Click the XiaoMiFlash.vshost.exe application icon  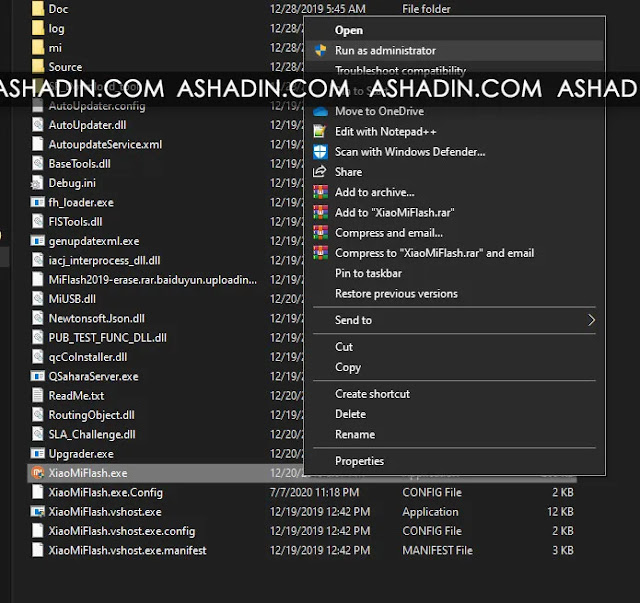click(38, 512)
